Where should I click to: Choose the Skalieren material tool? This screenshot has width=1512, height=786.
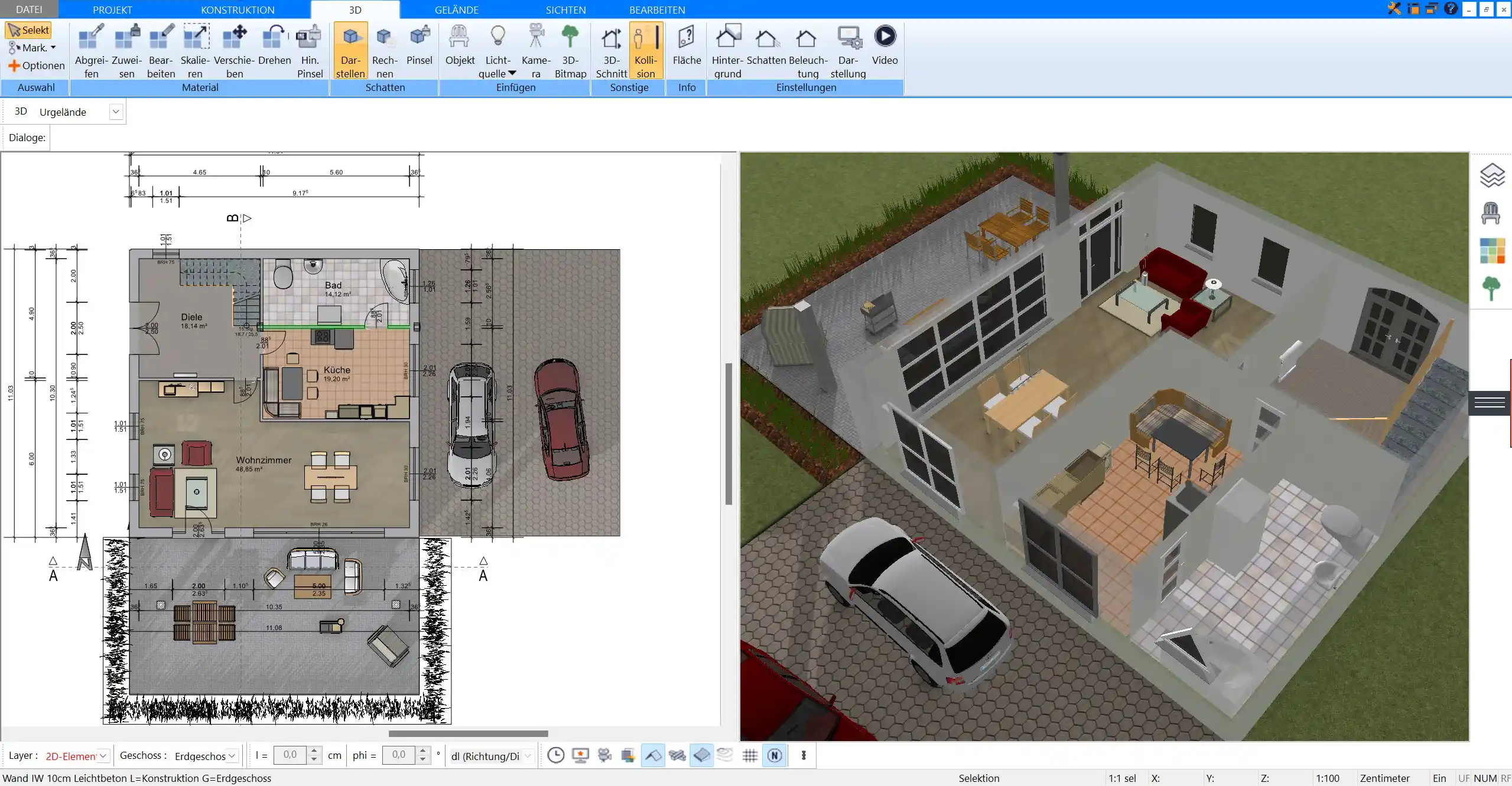[195, 51]
